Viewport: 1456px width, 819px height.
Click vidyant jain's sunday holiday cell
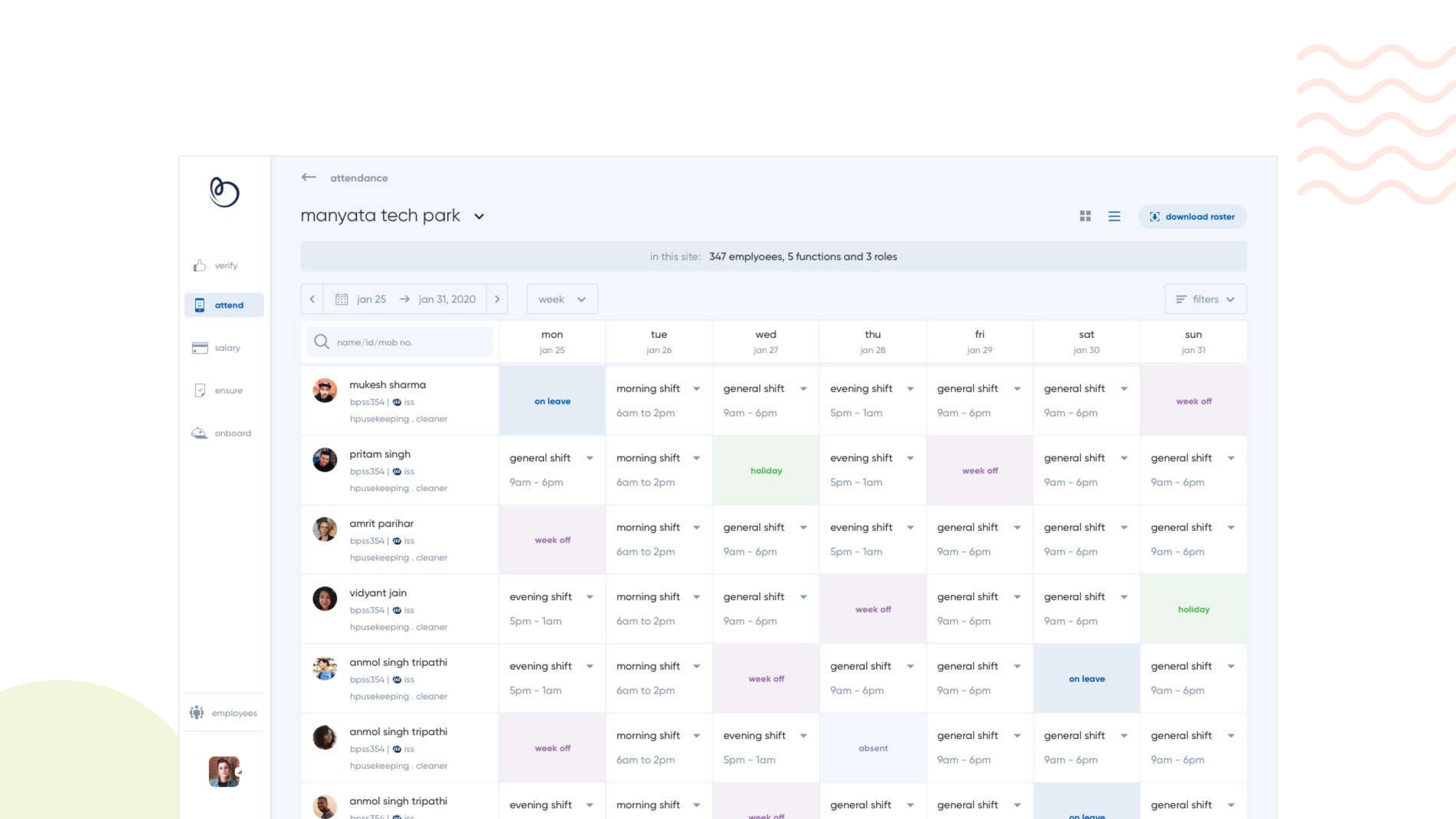click(x=1194, y=609)
